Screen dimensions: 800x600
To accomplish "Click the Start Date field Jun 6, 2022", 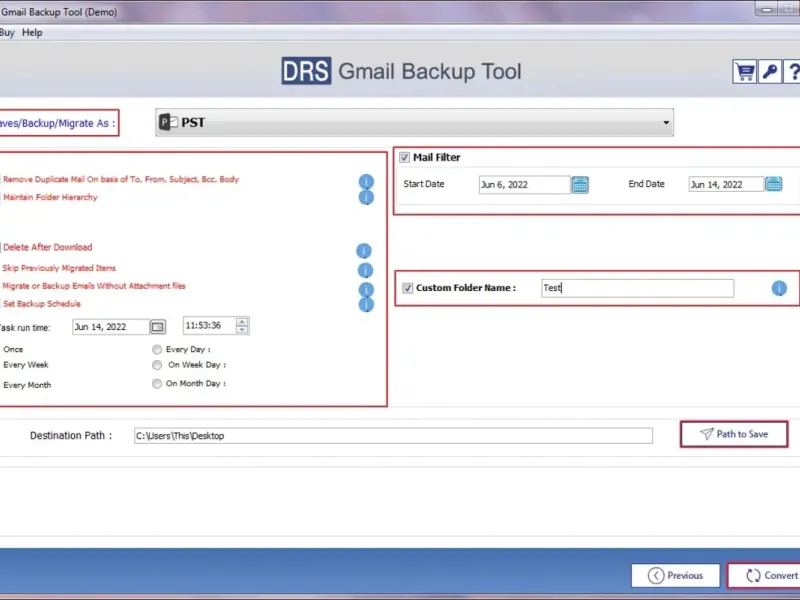I will [524, 185].
